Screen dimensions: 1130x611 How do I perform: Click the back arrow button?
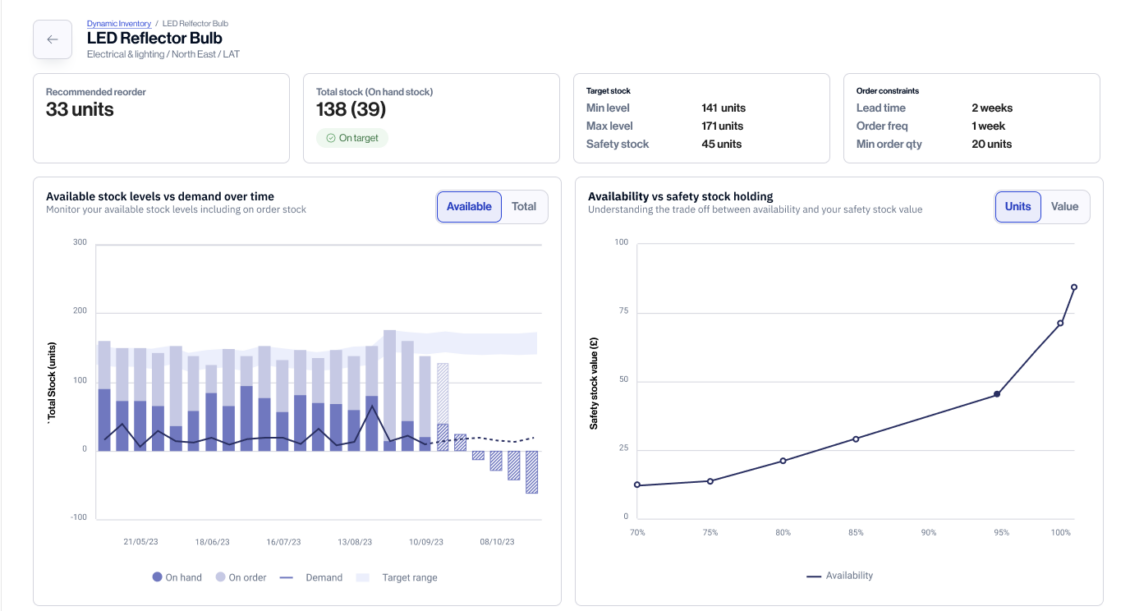tap(52, 40)
